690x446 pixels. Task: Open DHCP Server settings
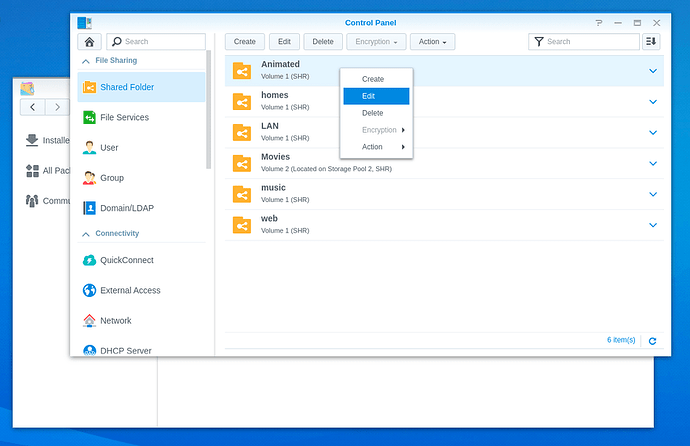tap(141, 350)
